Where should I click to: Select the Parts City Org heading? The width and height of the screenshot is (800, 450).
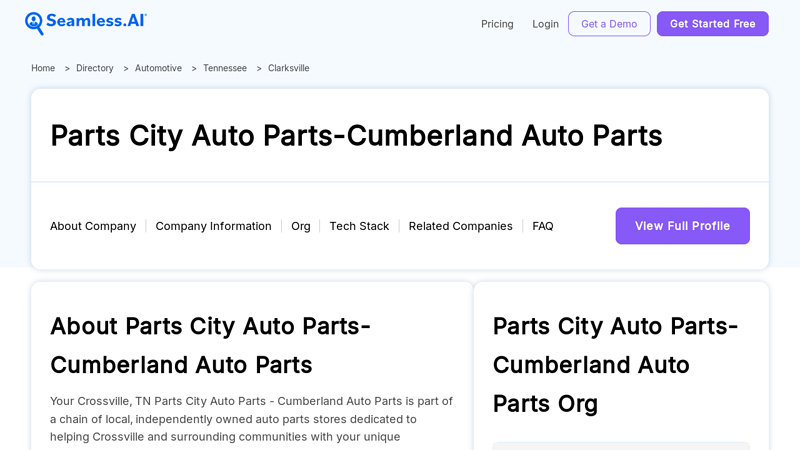tap(615, 365)
